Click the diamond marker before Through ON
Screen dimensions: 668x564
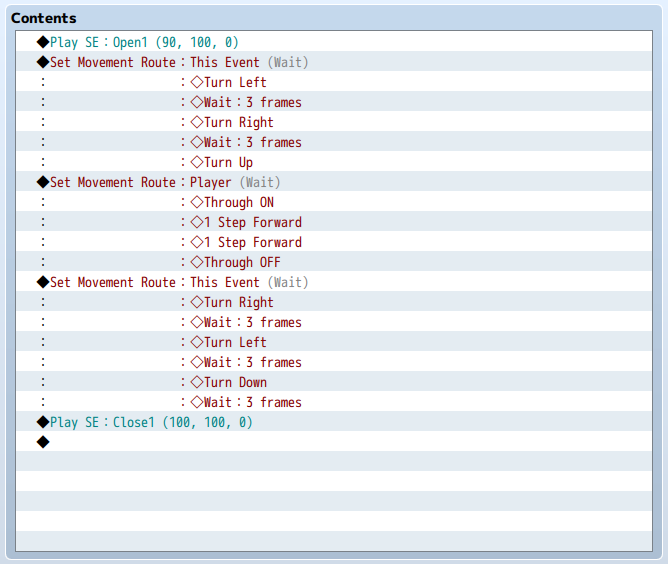click(196, 202)
